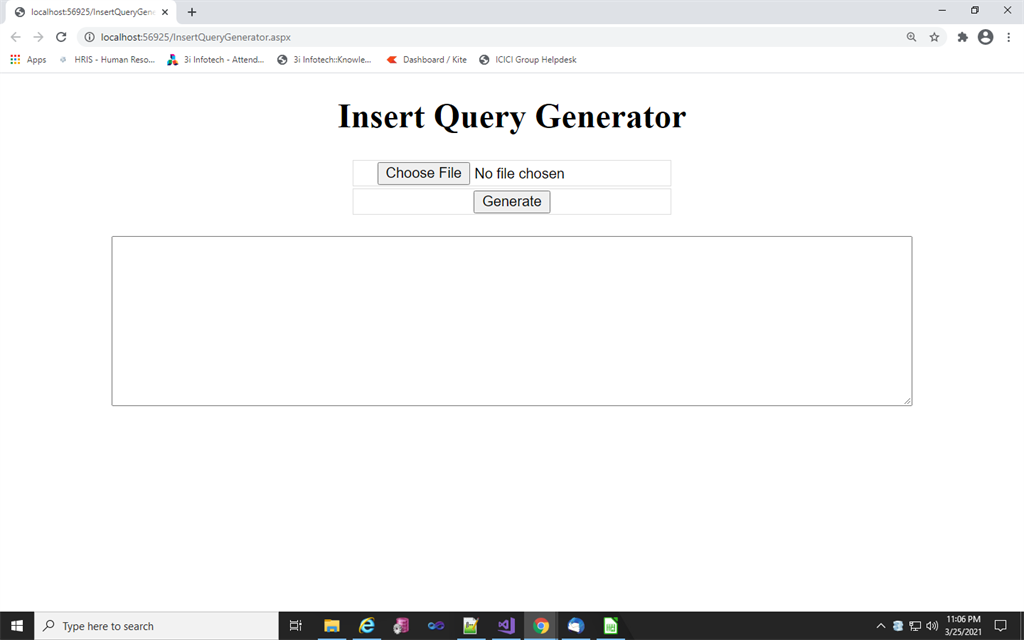Click the Chrome profile avatar icon

pyautogui.click(x=985, y=36)
